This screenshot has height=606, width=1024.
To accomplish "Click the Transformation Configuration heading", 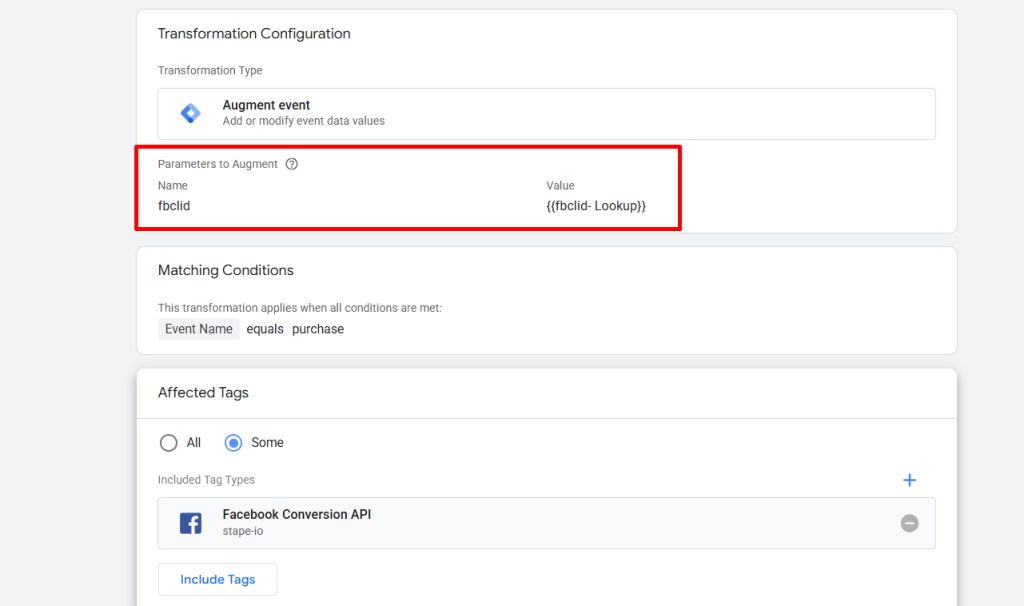I will click(254, 34).
